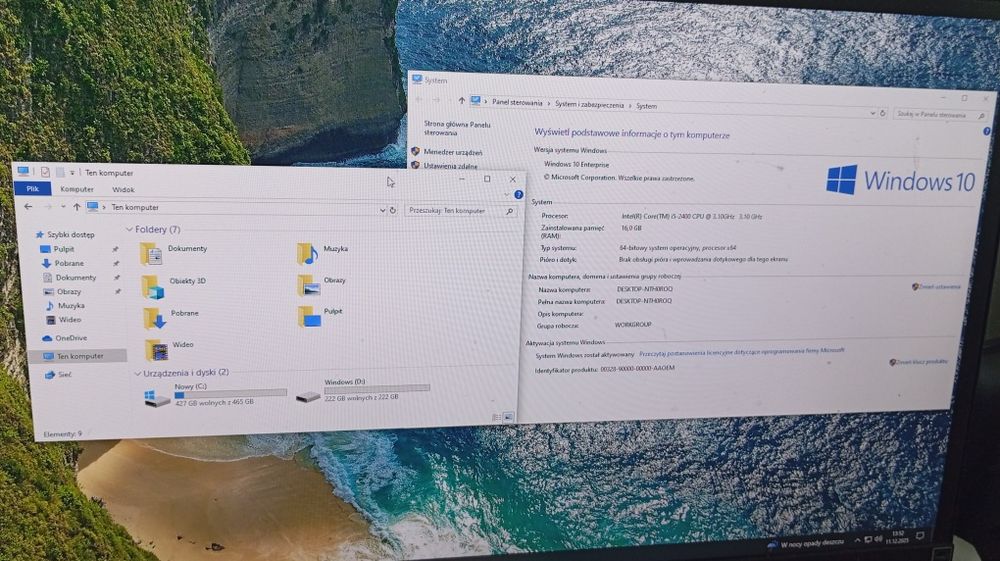The height and width of the screenshot is (561, 1000).
Task: Click System i zabezpieczenia breadcrumb
Action: tap(589, 105)
